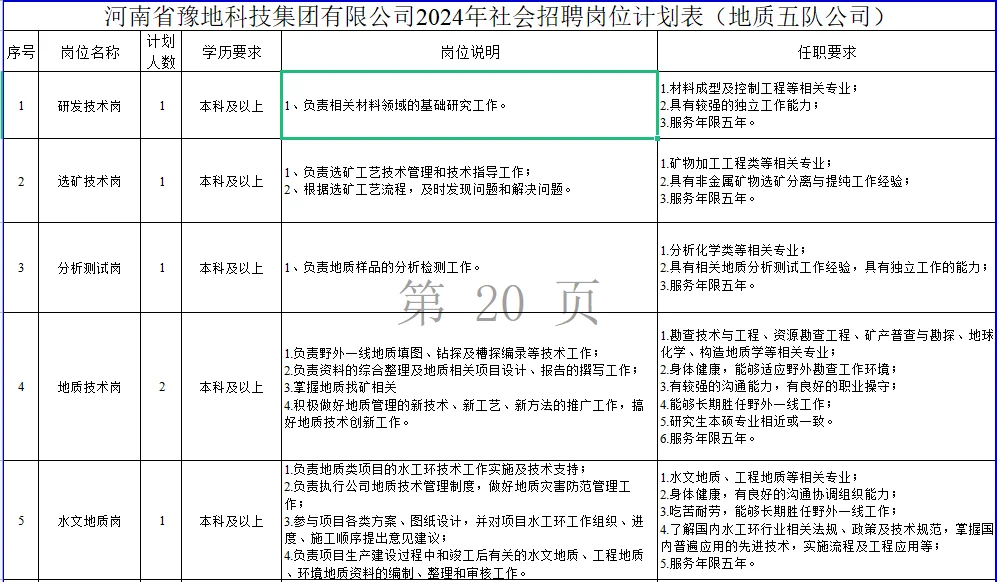Select the 地质技术岗 cell
The width and height of the screenshot is (997, 582).
(90, 387)
